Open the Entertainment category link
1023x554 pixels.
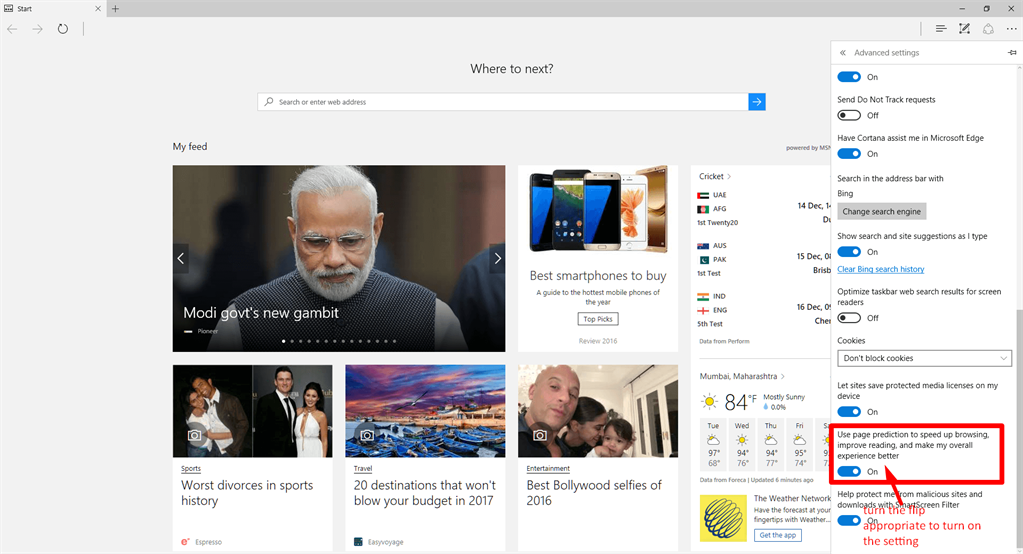pos(548,469)
